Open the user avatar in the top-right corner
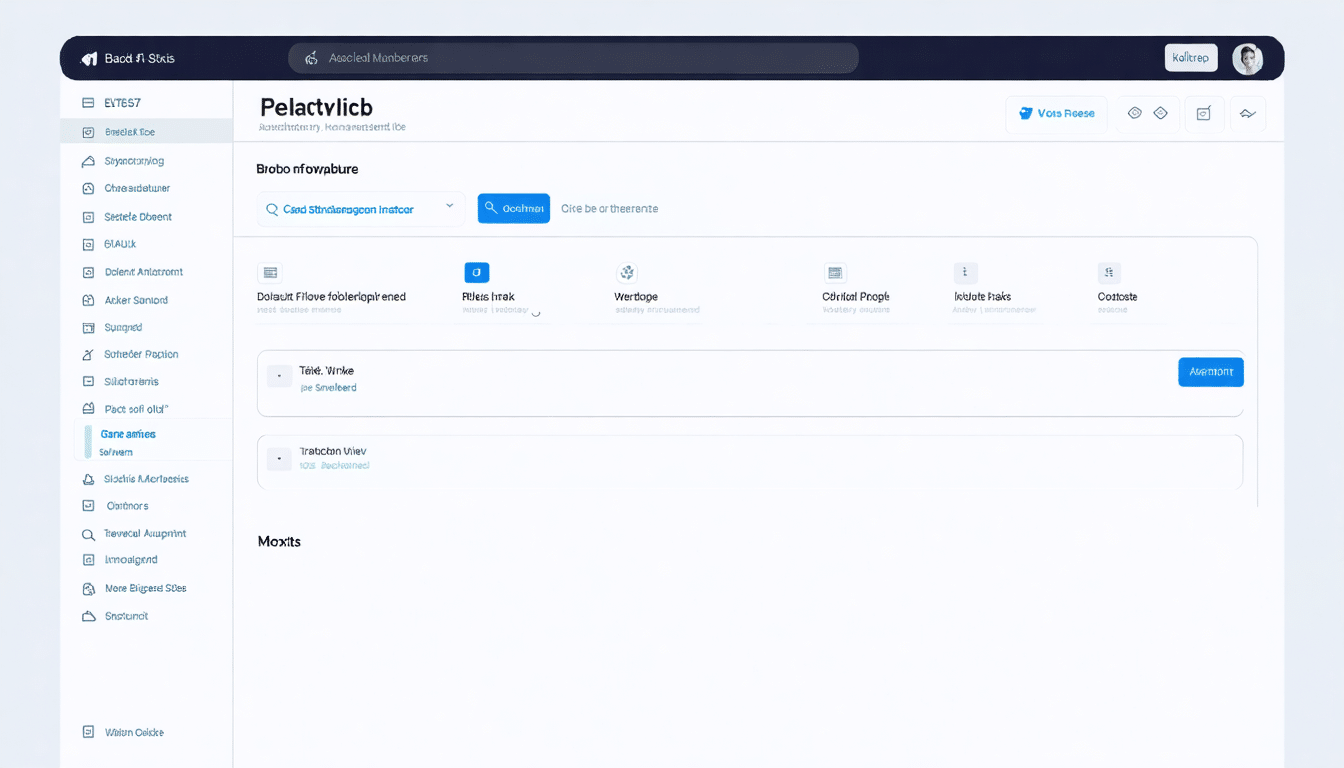The height and width of the screenshot is (768, 1344). tap(1247, 59)
